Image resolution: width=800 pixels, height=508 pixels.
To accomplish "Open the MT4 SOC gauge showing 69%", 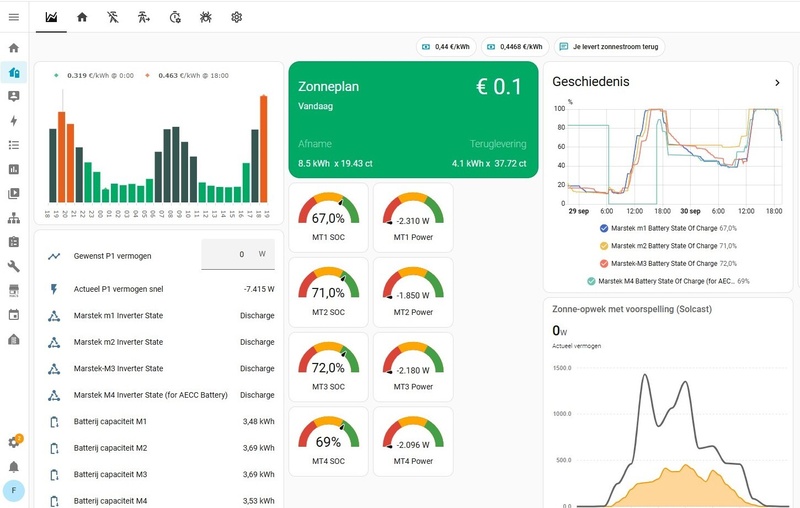I will tap(329, 442).
